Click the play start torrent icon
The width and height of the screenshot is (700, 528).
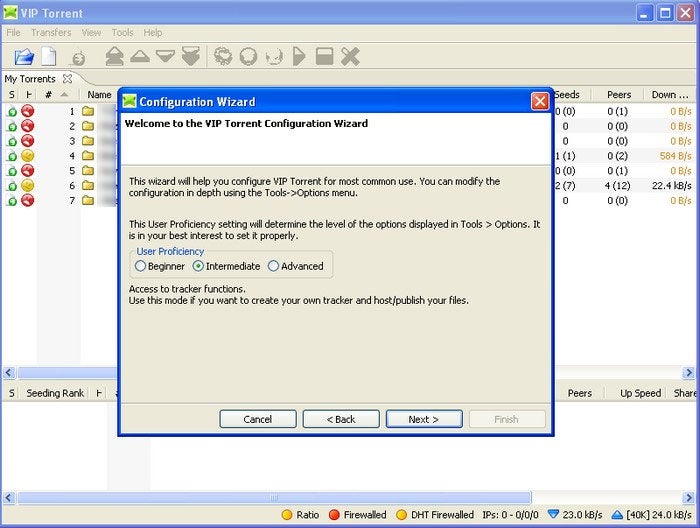[299, 56]
